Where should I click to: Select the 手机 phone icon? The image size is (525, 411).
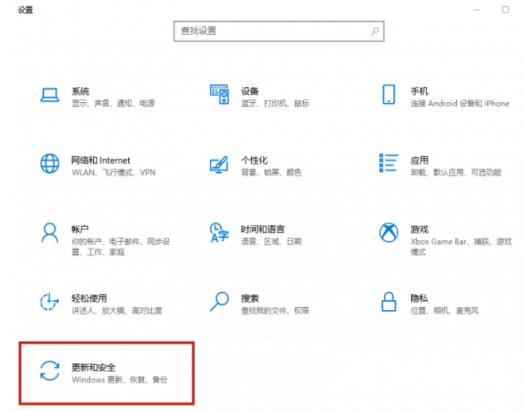point(389,94)
